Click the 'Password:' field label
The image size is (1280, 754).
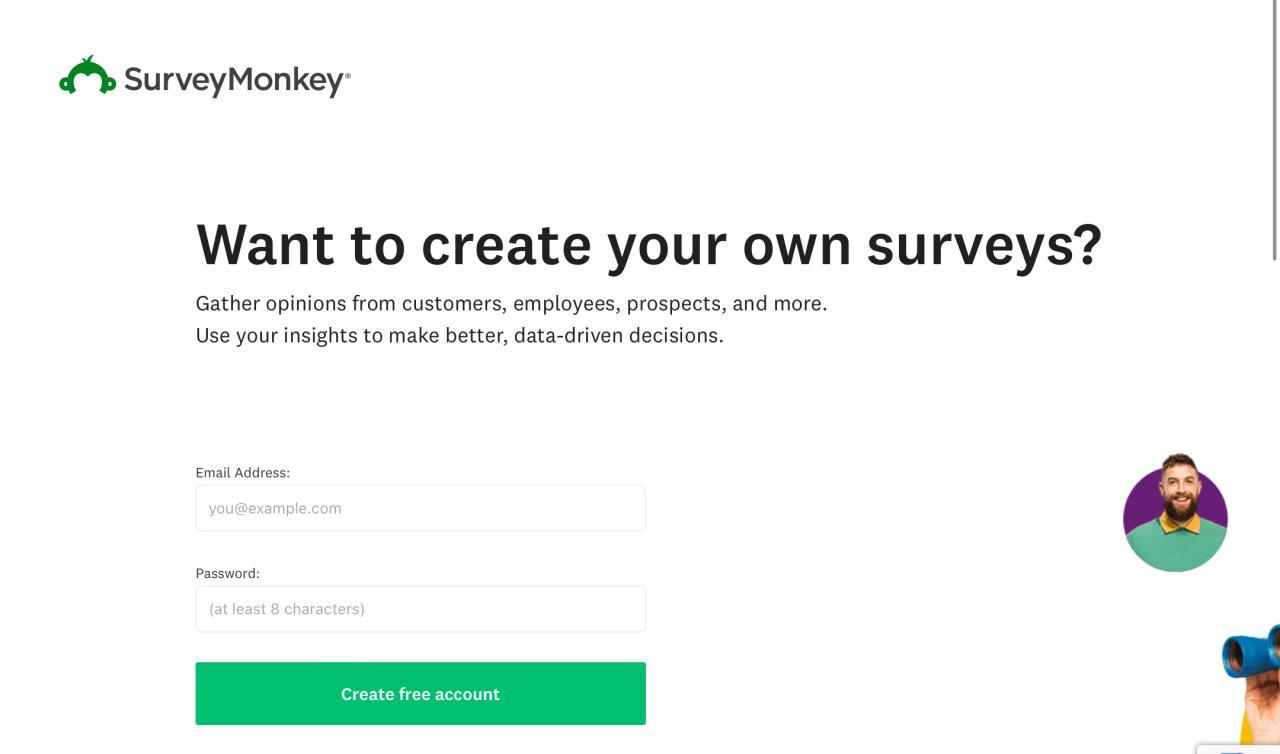pos(228,574)
